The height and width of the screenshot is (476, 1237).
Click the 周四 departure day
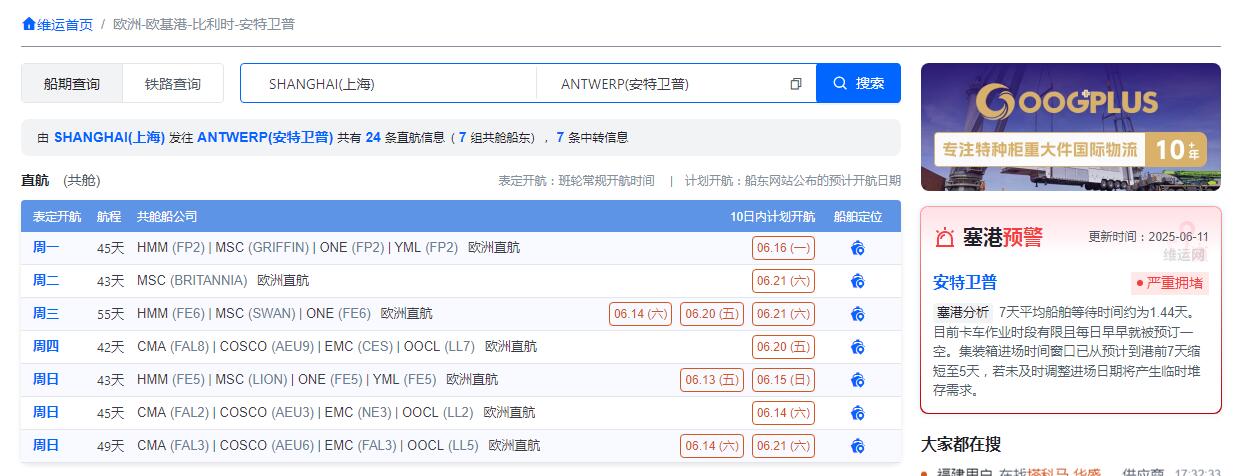click(46, 347)
